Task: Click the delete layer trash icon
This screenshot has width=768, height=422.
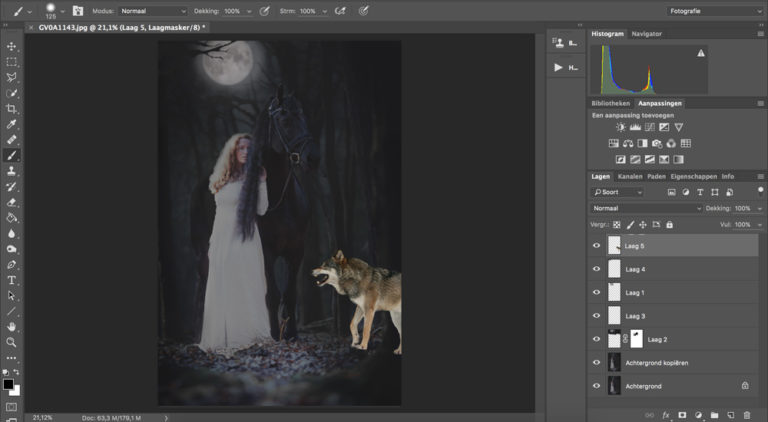Action: tap(746, 414)
